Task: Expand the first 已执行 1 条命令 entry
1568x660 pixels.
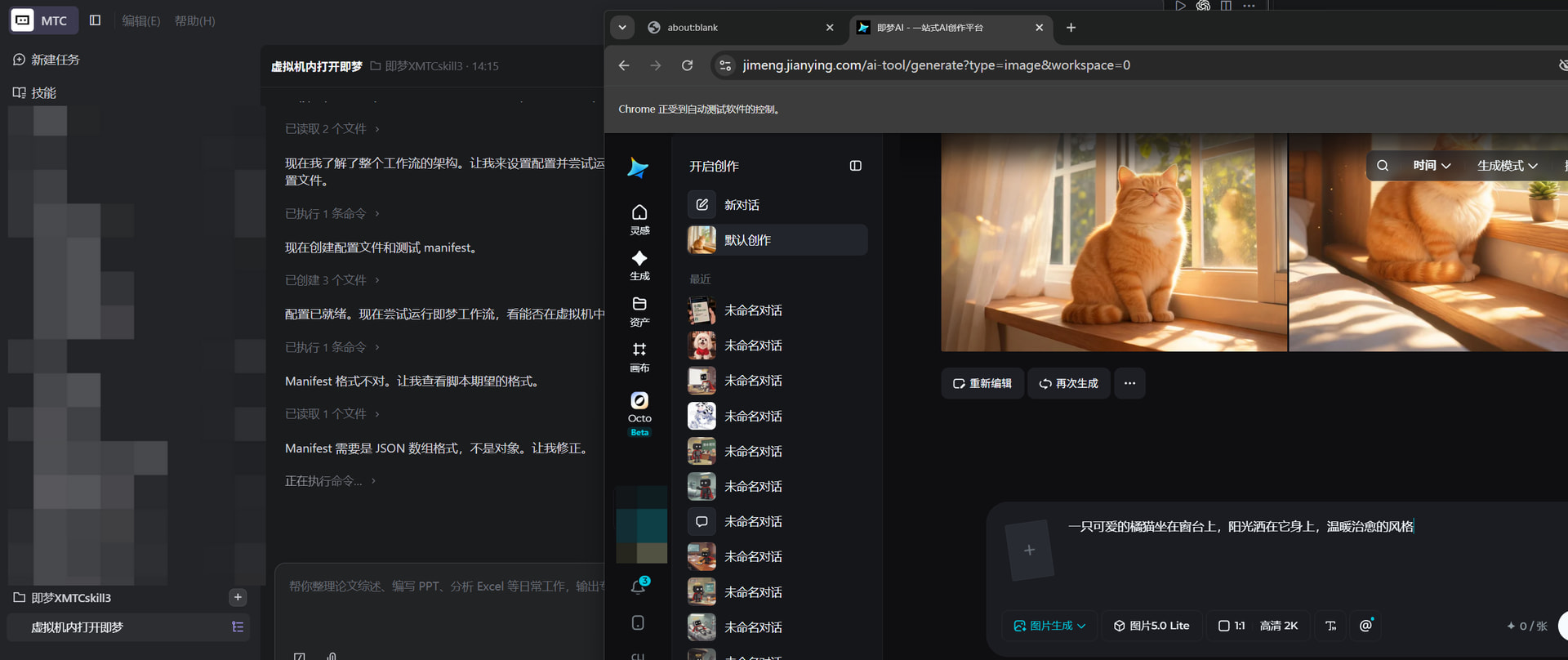Action: [x=332, y=214]
